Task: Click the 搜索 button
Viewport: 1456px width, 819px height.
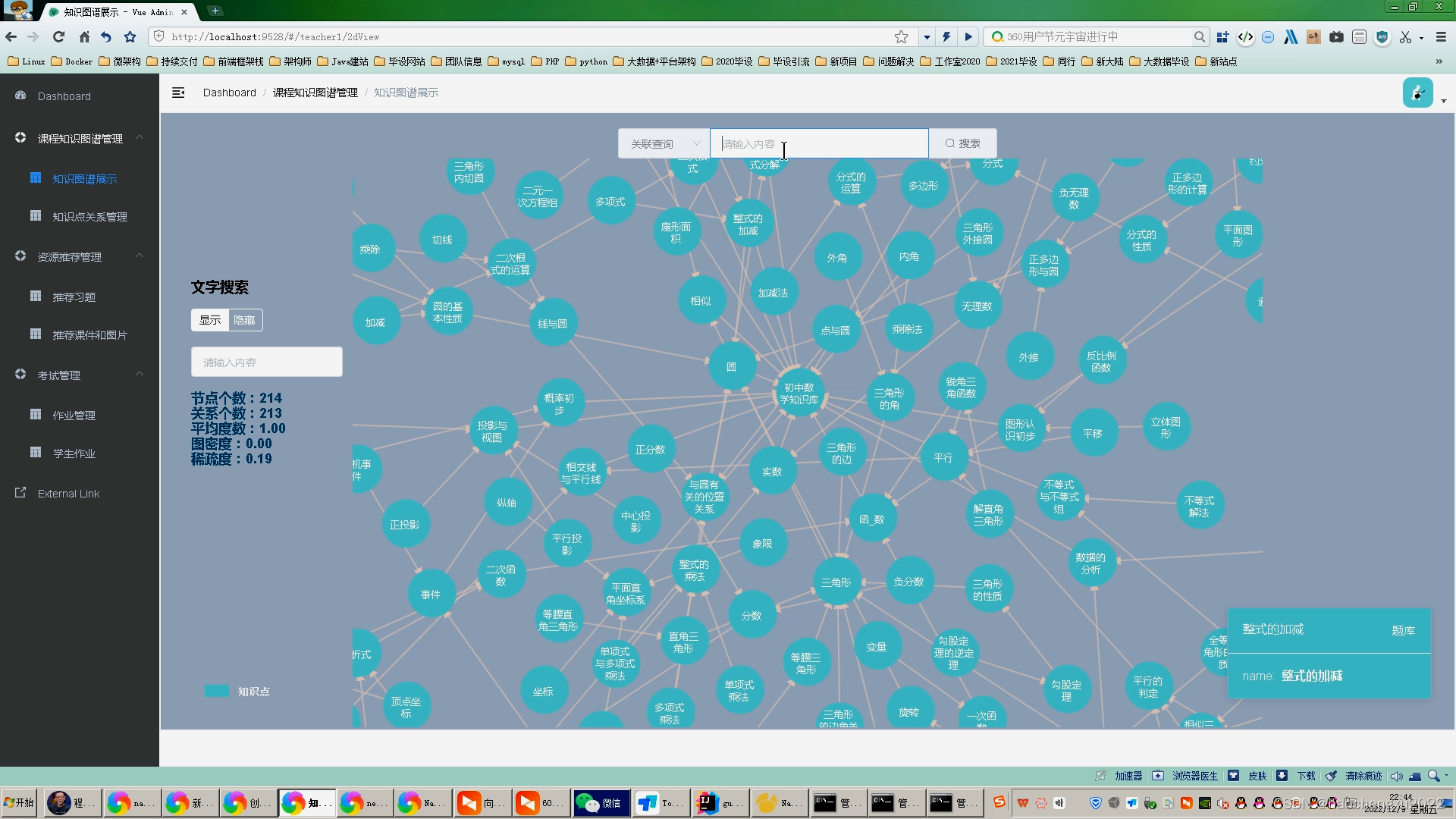Action: 962,143
